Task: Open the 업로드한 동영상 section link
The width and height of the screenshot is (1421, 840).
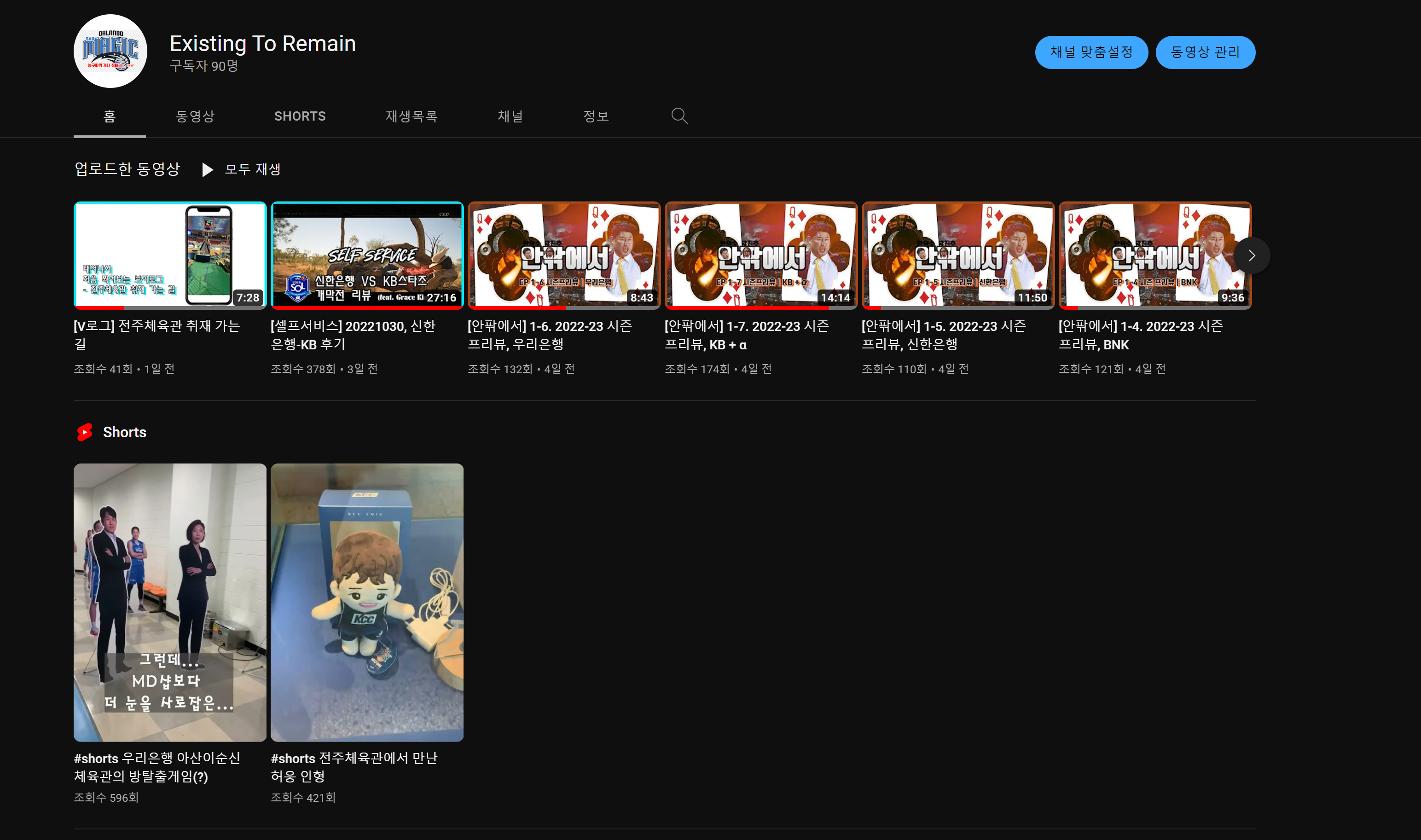Action: click(x=127, y=169)
